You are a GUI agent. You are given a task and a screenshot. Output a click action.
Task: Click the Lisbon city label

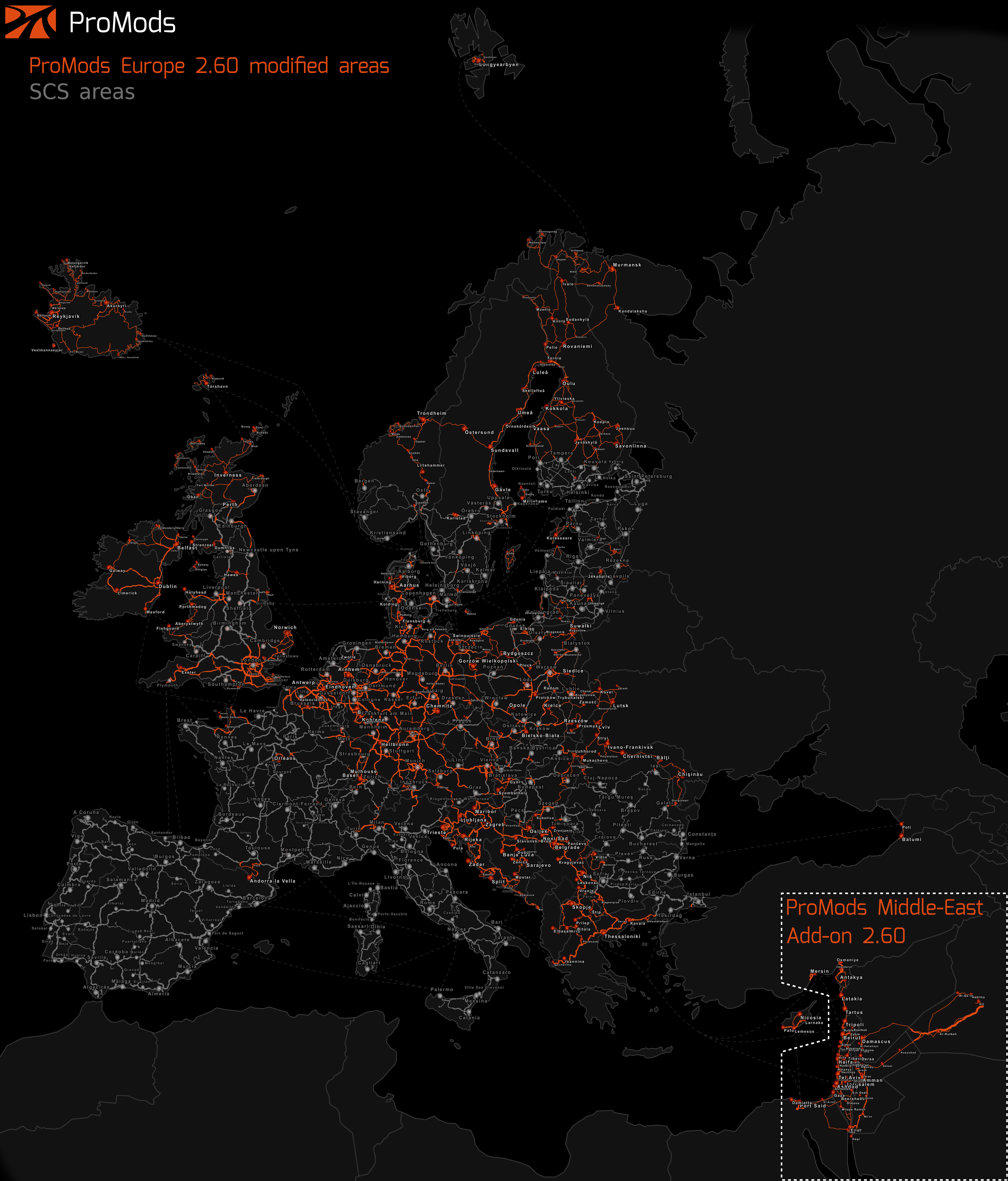(33, 915)
